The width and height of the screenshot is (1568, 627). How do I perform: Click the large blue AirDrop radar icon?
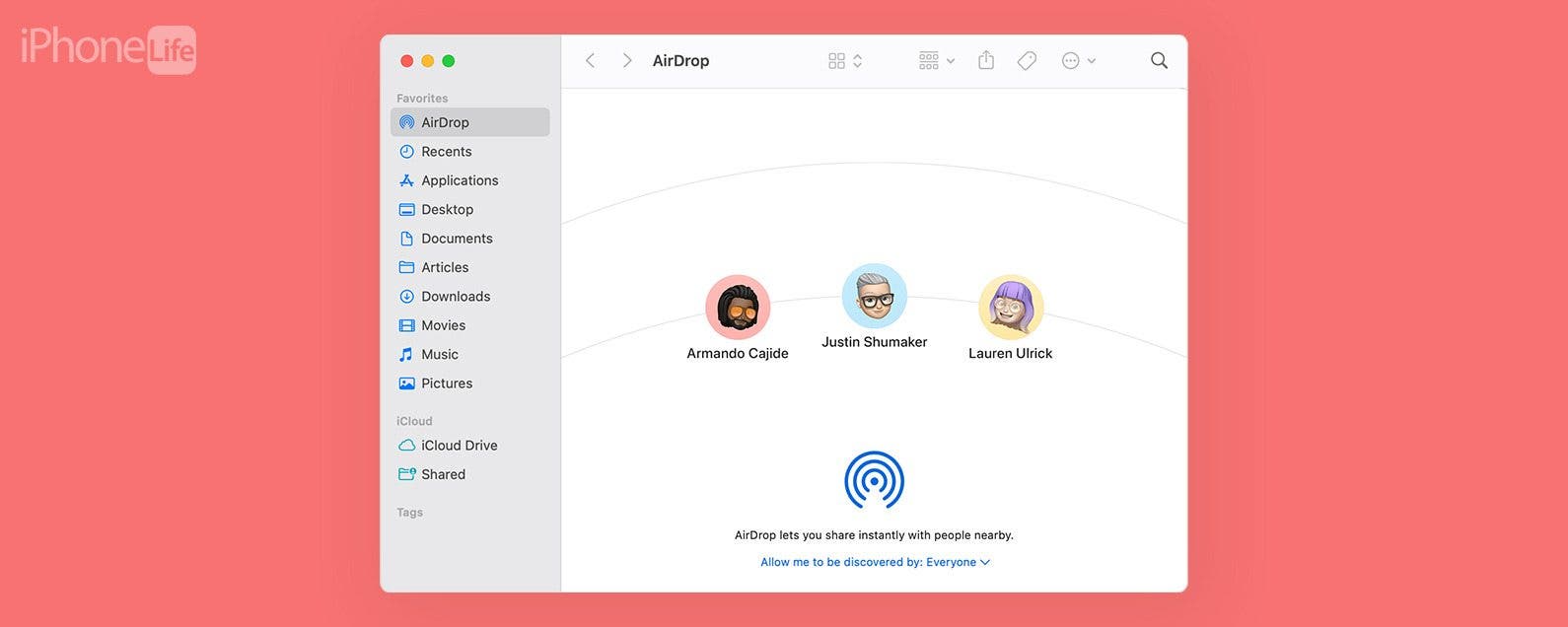(x=874, y=480)
